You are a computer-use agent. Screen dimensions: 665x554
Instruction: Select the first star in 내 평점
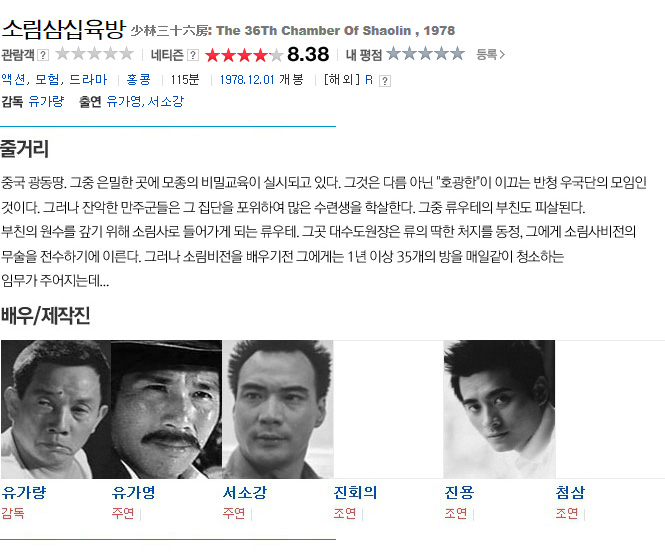point(394,53)
